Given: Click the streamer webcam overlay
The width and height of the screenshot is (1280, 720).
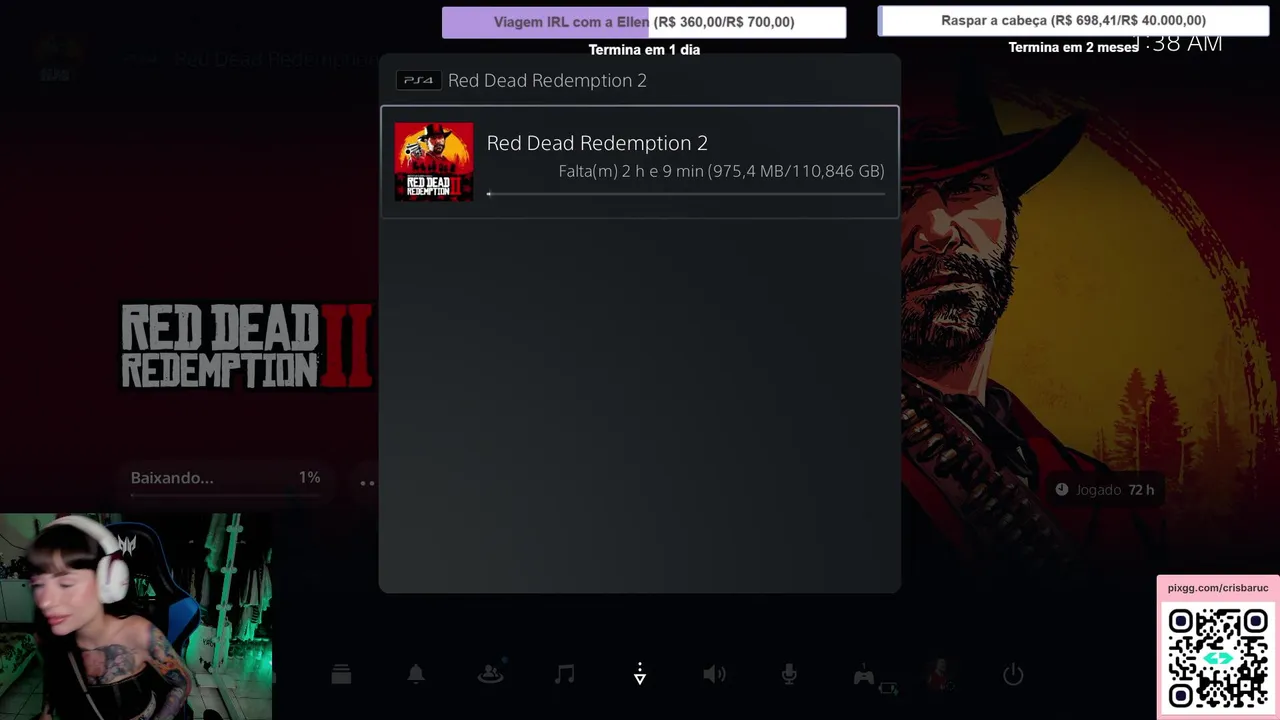Looking at the screenshot, I should point(136,617).
